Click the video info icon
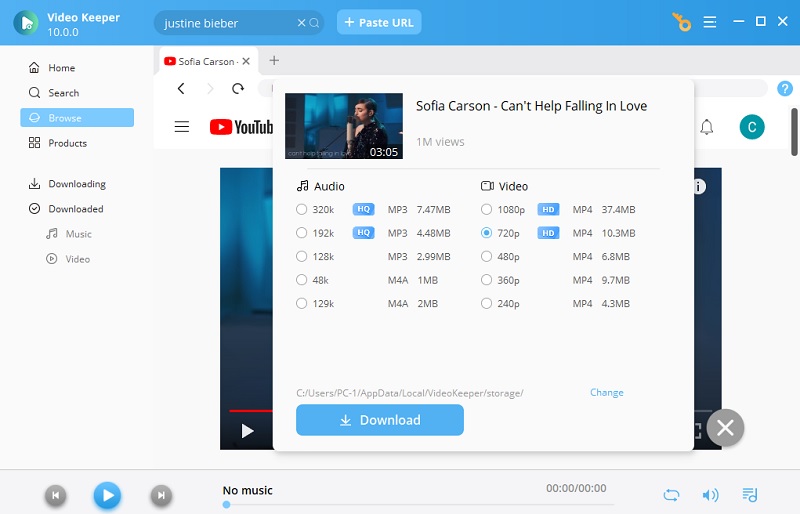 699,187
